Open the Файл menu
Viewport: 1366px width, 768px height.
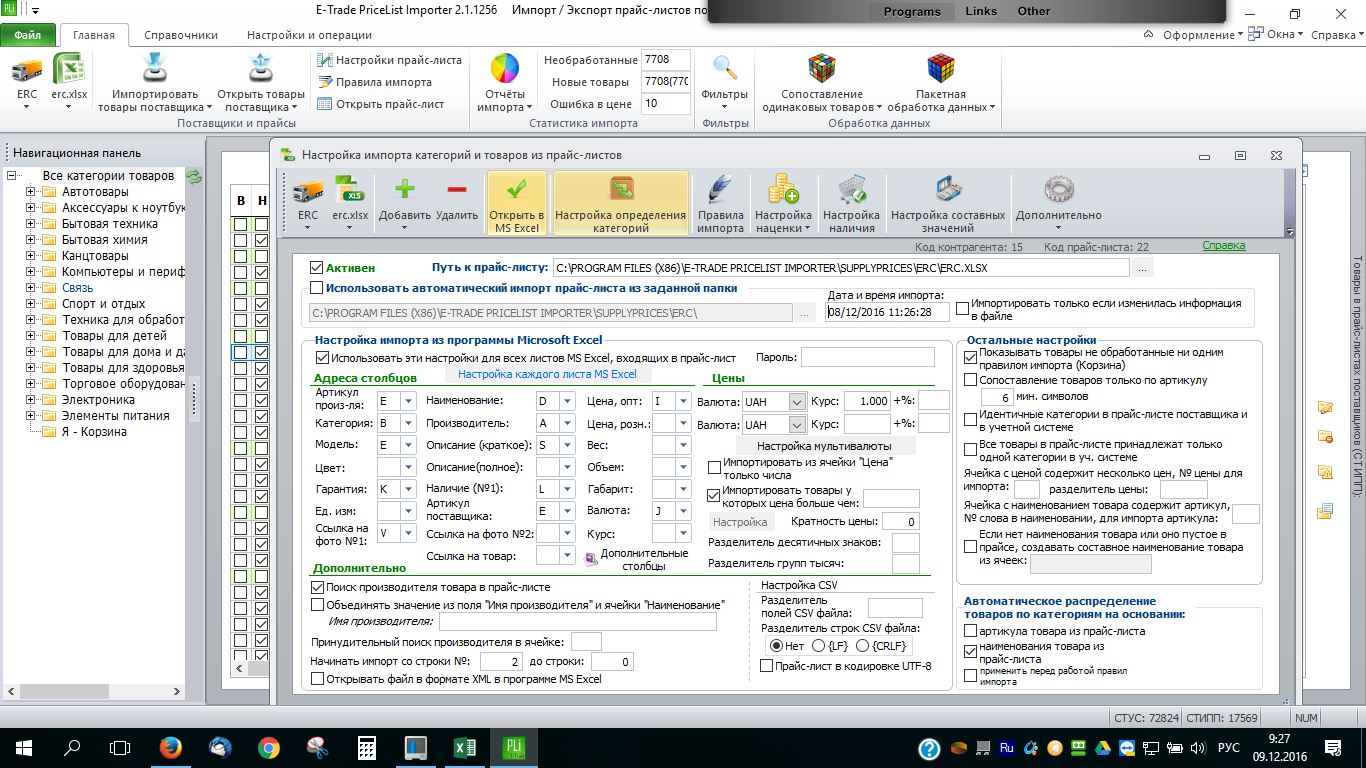click(28, 35)
